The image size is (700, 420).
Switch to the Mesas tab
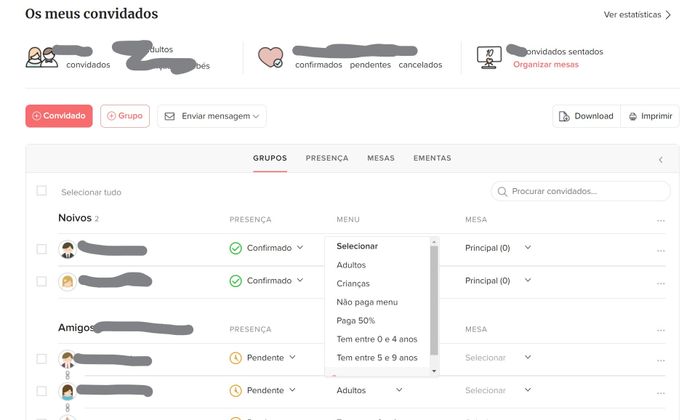381,158
